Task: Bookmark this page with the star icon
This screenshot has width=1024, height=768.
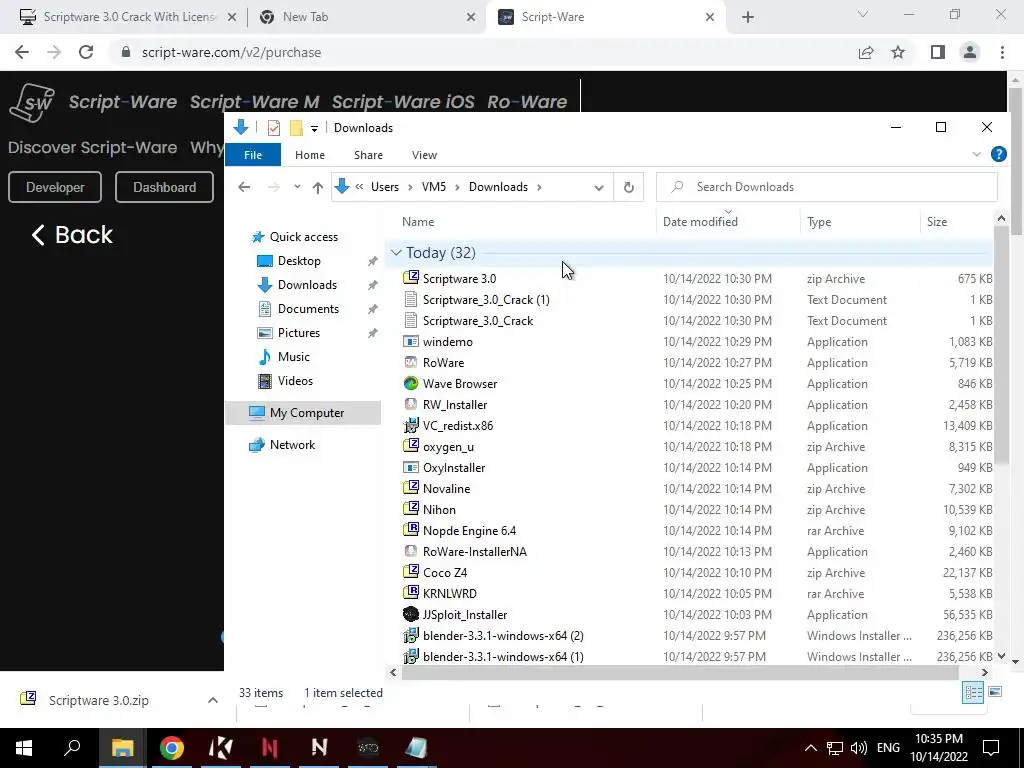Action: [898, 52]
